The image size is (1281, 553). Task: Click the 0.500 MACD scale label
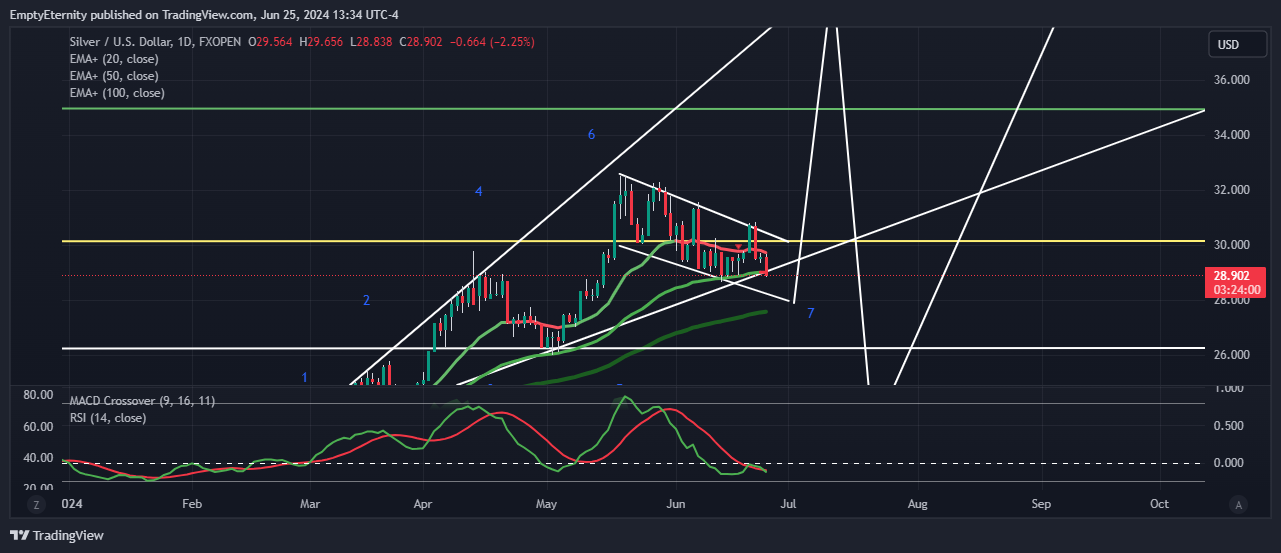(1231, 425)
